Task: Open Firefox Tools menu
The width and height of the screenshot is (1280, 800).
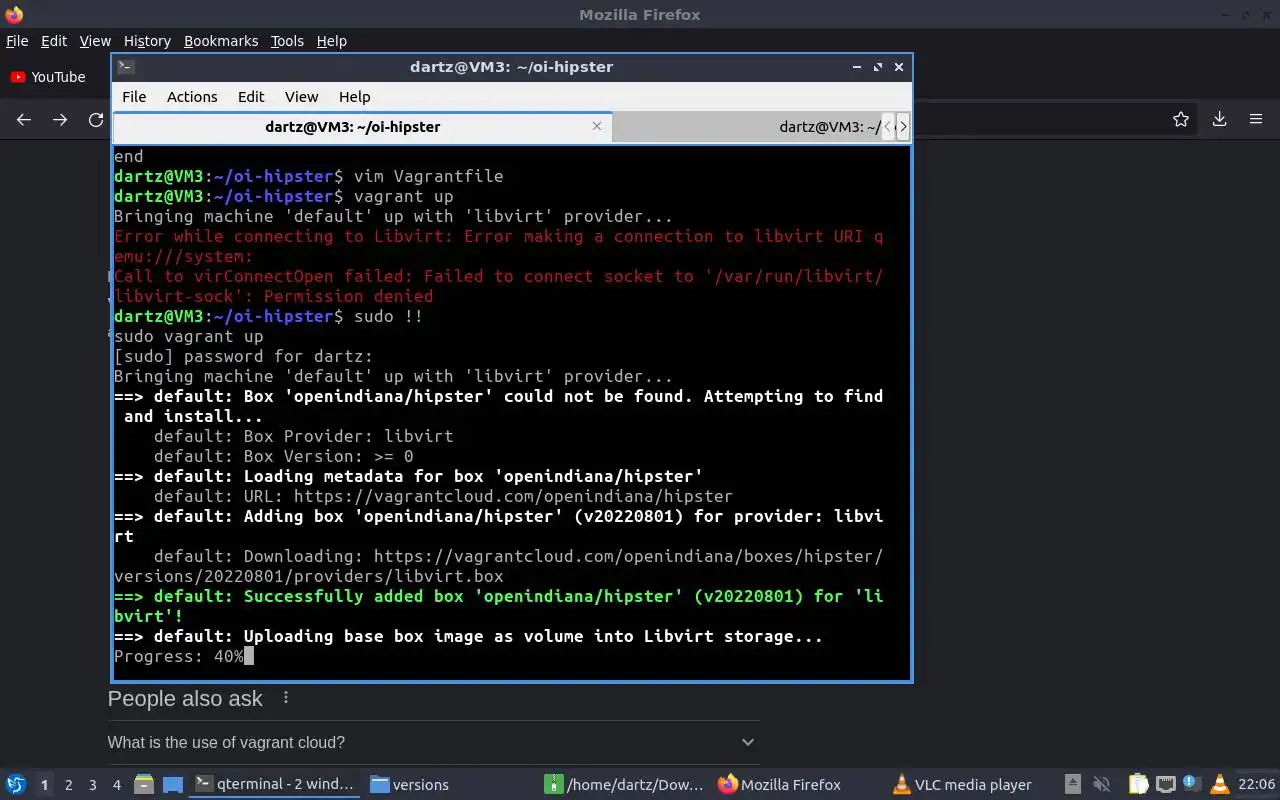Action: [287, 41]
